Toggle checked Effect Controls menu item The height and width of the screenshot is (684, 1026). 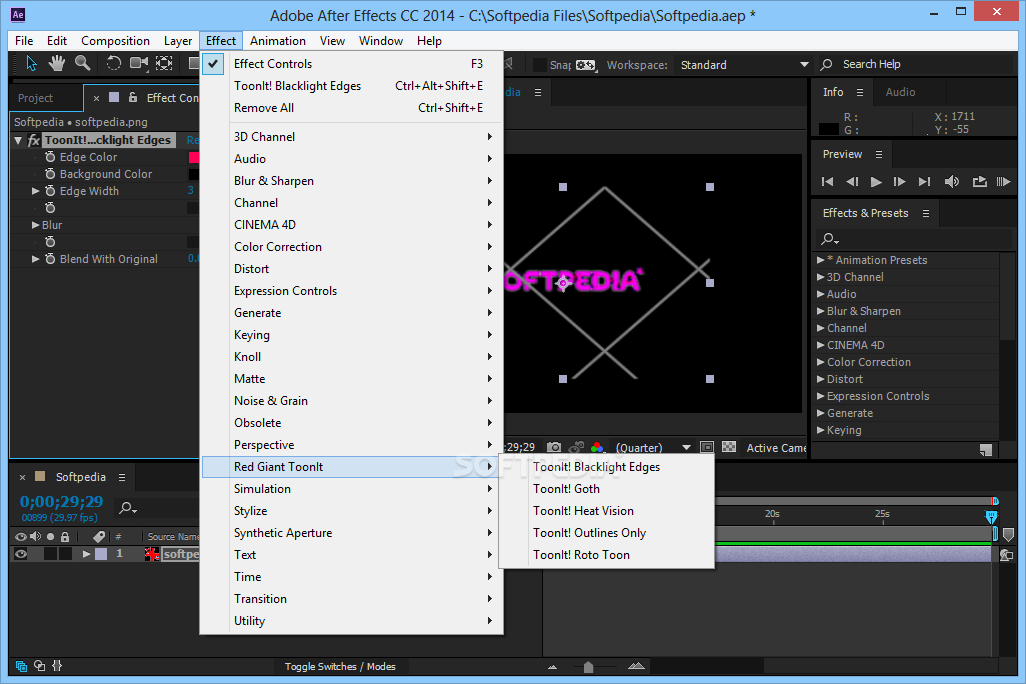[x=352, y=63]
